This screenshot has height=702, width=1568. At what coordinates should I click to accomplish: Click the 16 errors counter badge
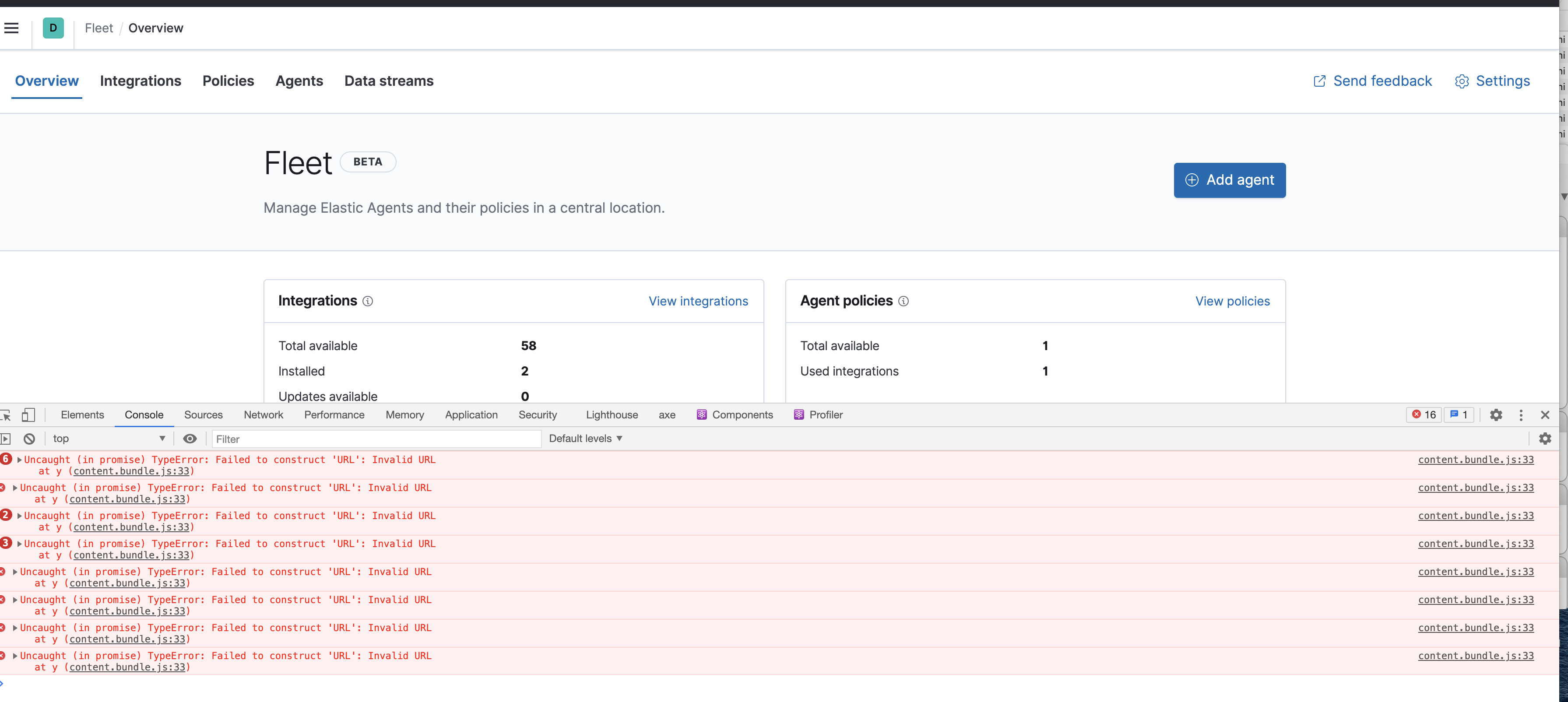(x=1424, y=415)
